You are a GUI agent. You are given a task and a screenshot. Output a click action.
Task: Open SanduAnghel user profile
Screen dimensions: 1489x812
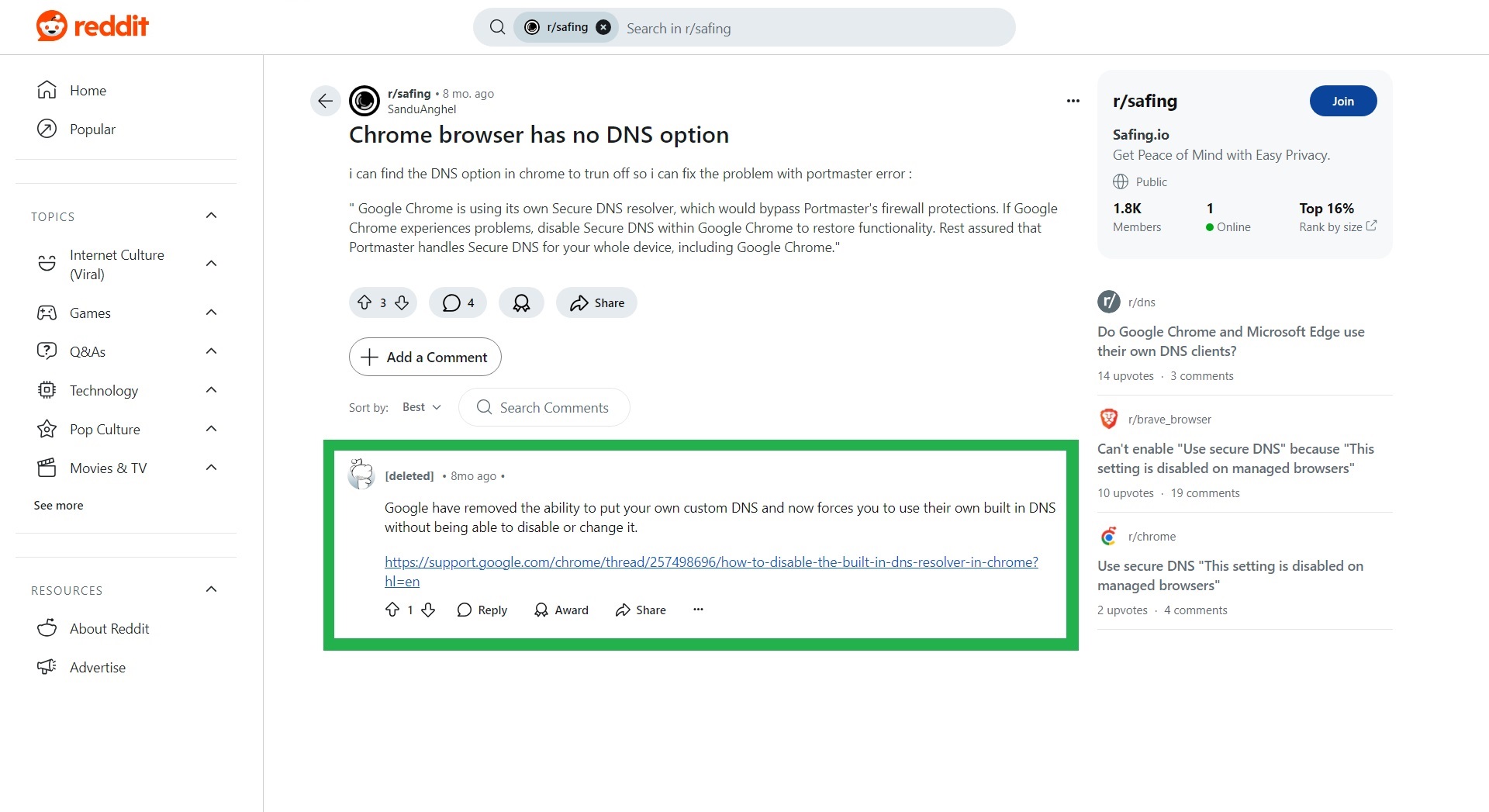(x=422, y=109)
